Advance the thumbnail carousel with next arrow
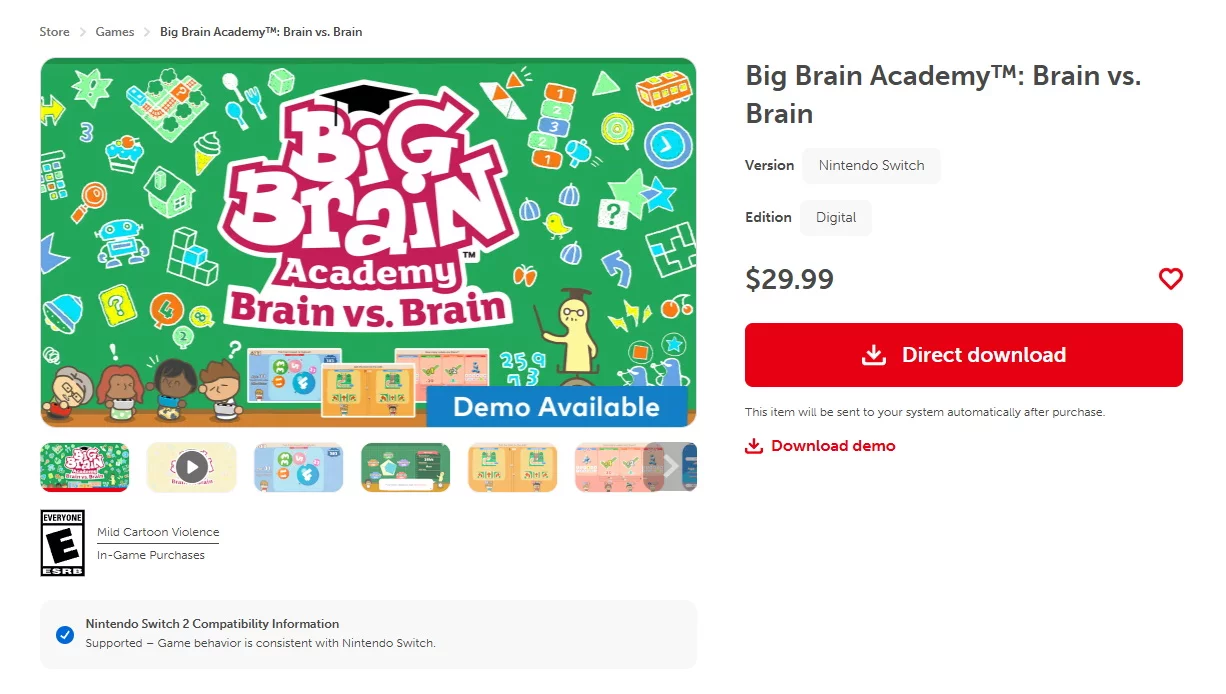 click(671, 467)
